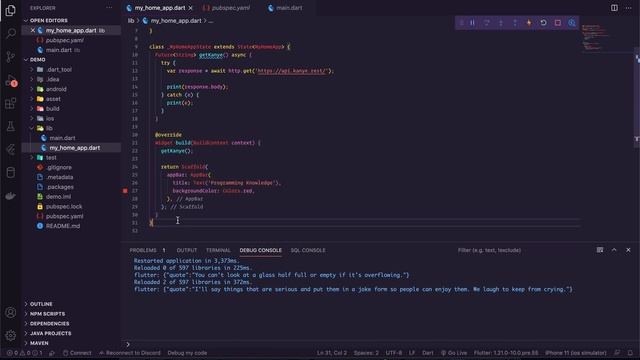Collapse the lib folder

point(32,128)
